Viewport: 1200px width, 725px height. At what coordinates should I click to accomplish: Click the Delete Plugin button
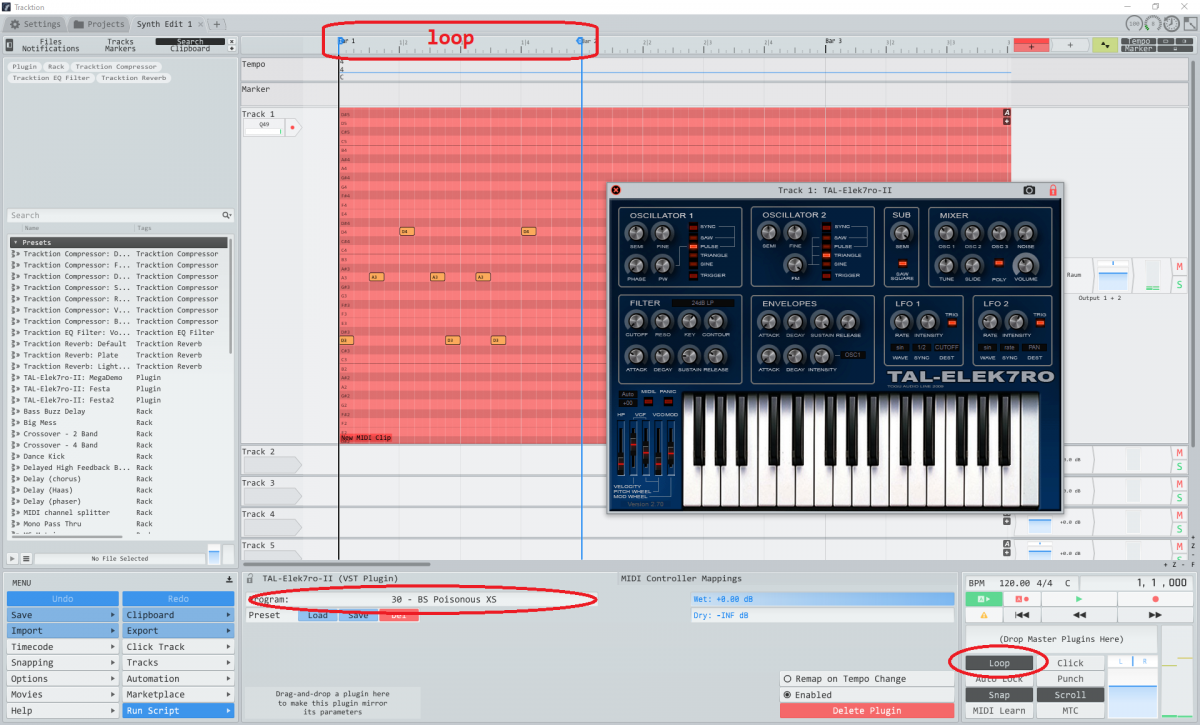click(868, 711)
